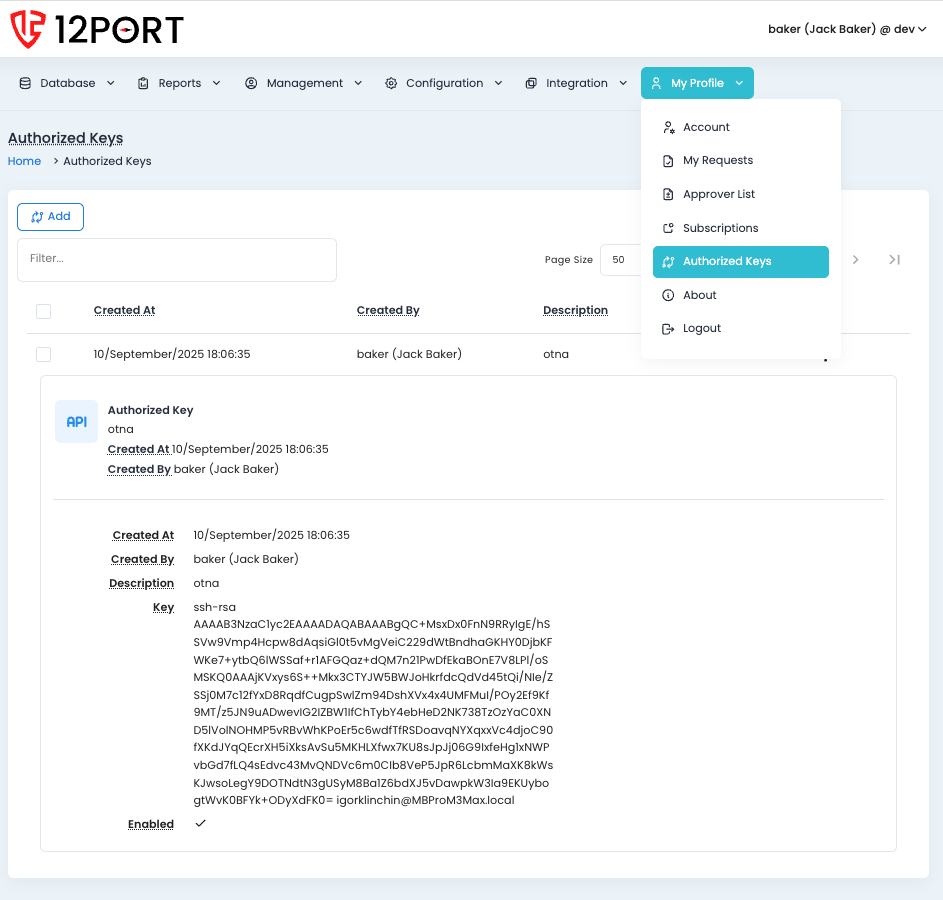Toggle the select-all checkbox in table header
This screenshot has width=943, height=900.
43,311
